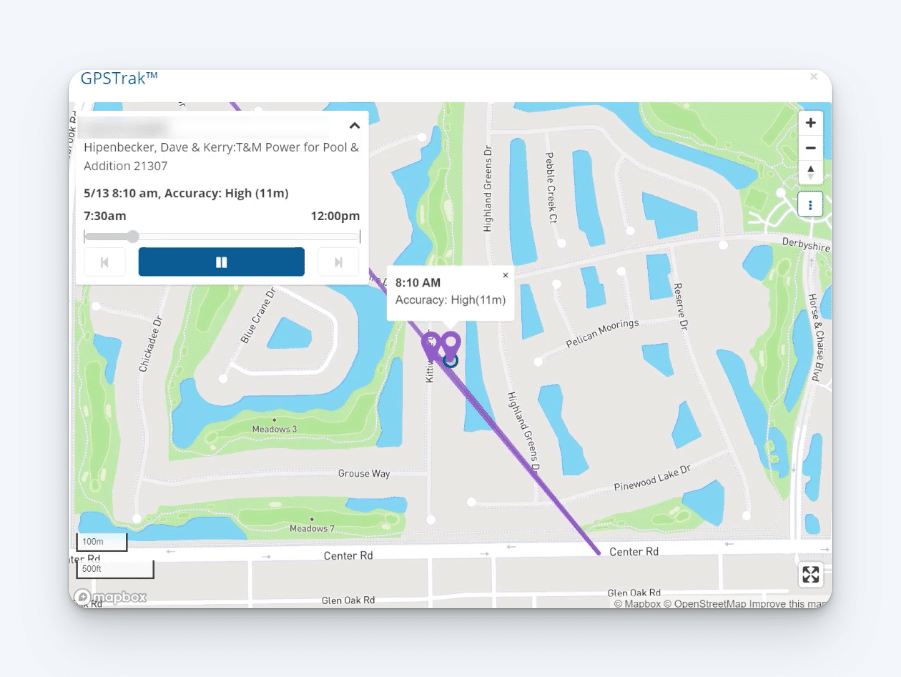Close the GPSTrak dialog window
Screen dimensions: 901x677
click(814, 76)
